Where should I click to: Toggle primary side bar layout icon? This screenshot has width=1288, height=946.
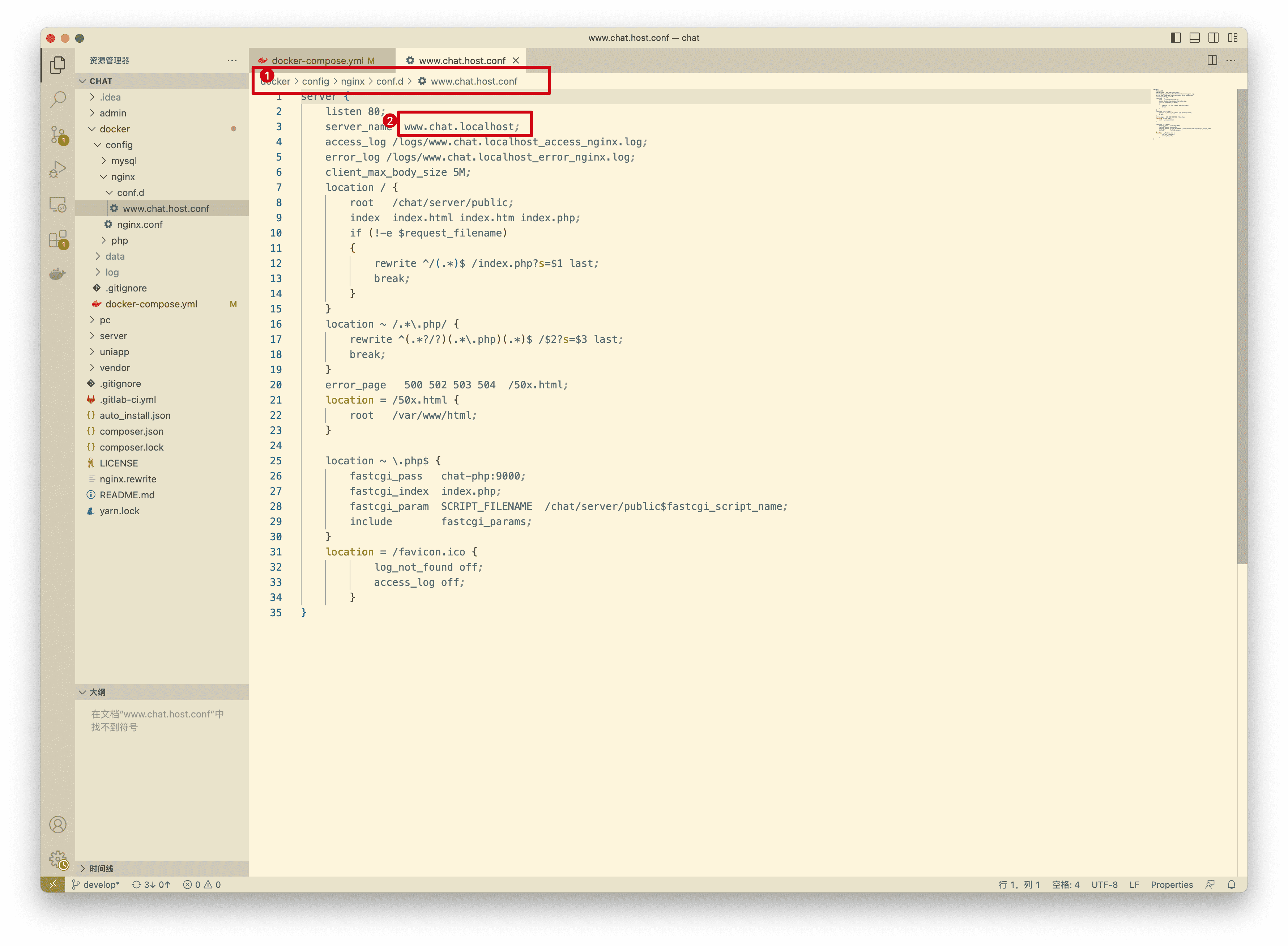pyautogui.click(x=1176, y=38)
